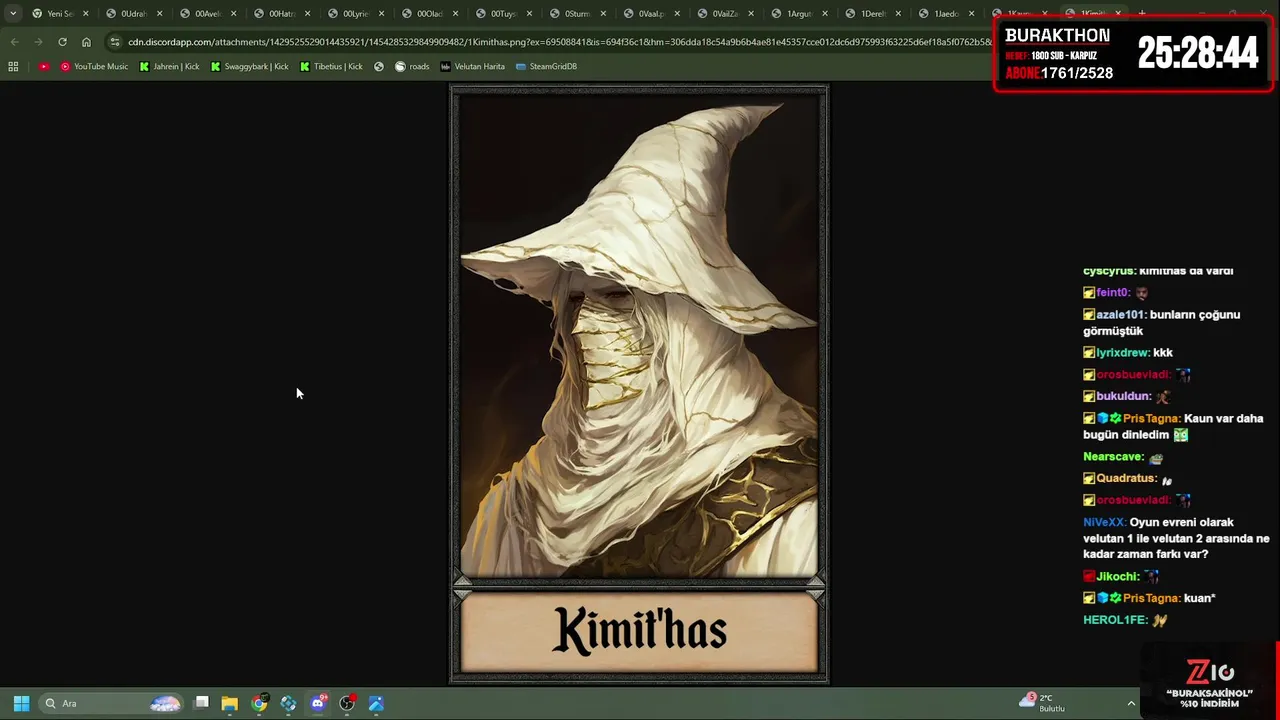The height and width of the screenshot is (720, 1280).
Task: Open Google Chrome from the taskbar
Action: click(x=259, y=703)
